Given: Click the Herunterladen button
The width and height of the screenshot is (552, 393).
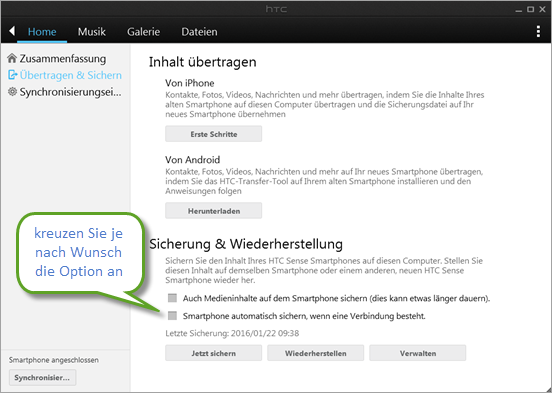Looking at the screenshot, I should pyautogui.click(x=213, y=211).
